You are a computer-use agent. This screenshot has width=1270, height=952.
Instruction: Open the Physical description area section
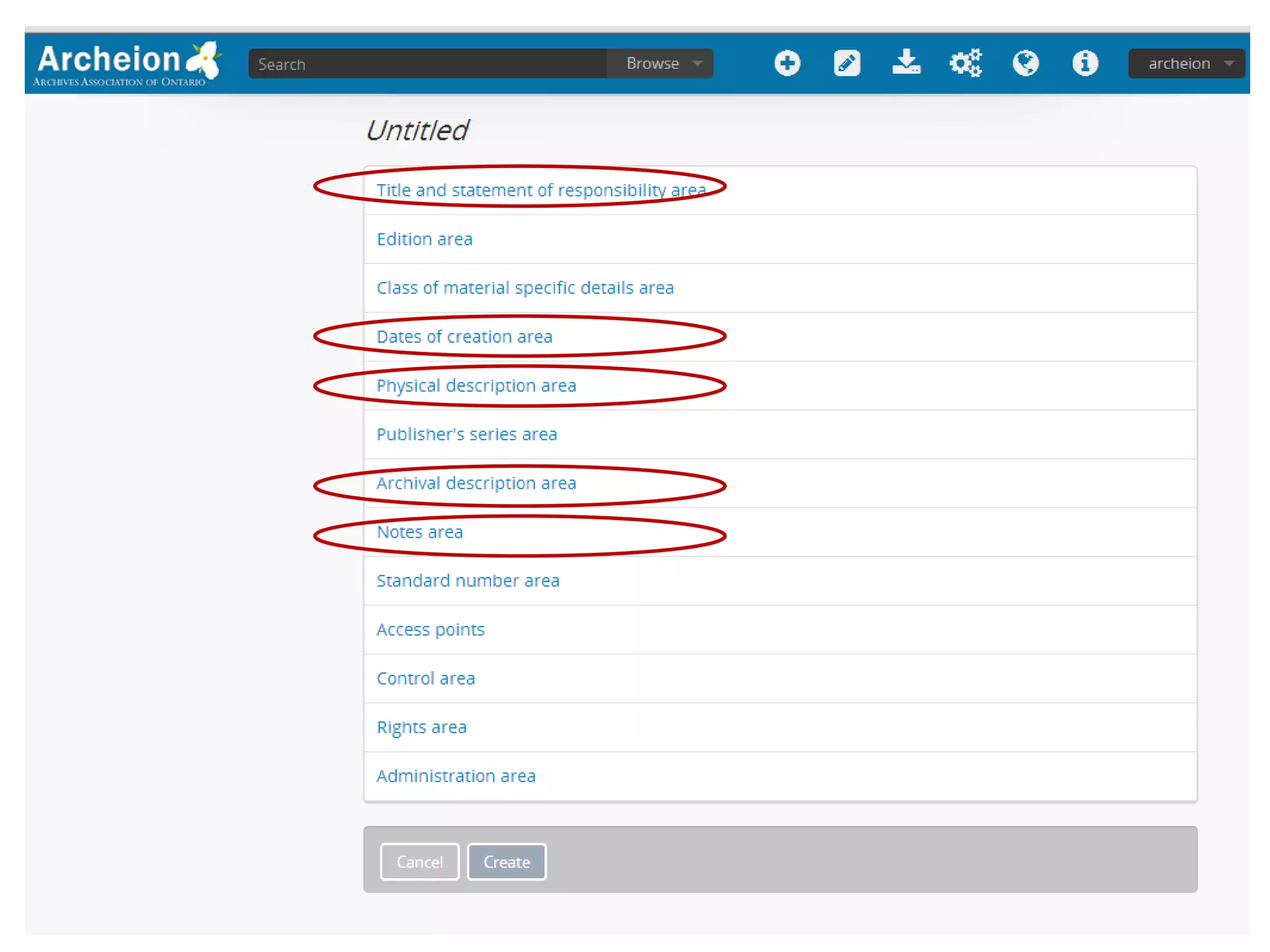[476, 386]
